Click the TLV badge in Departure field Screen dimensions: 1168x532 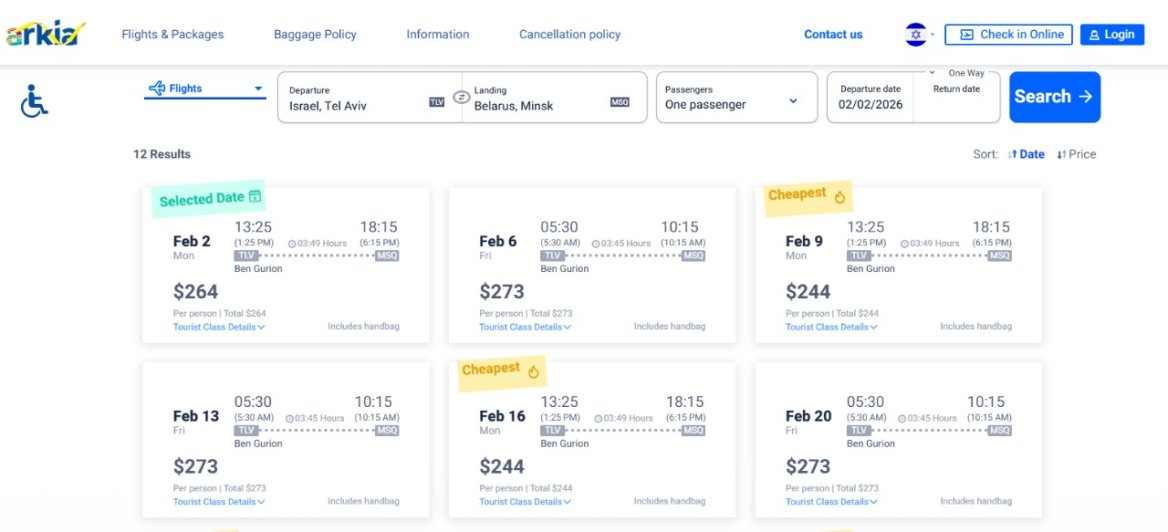point(437,102)
